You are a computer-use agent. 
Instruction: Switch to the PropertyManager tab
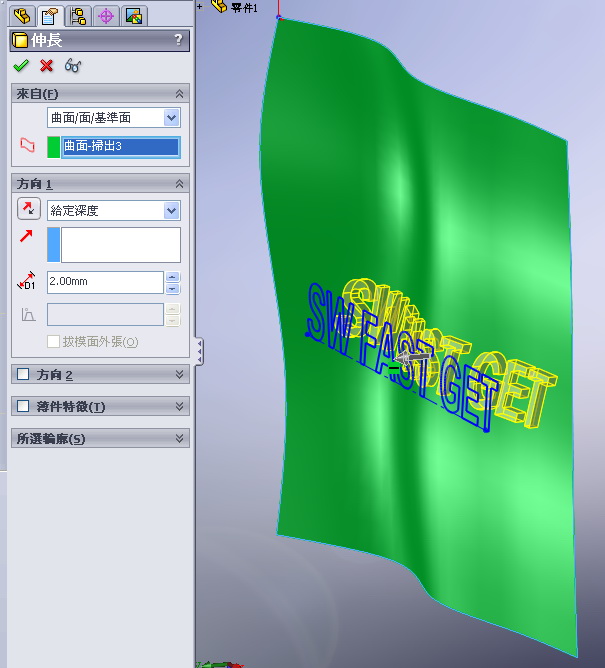coord(50,16)
